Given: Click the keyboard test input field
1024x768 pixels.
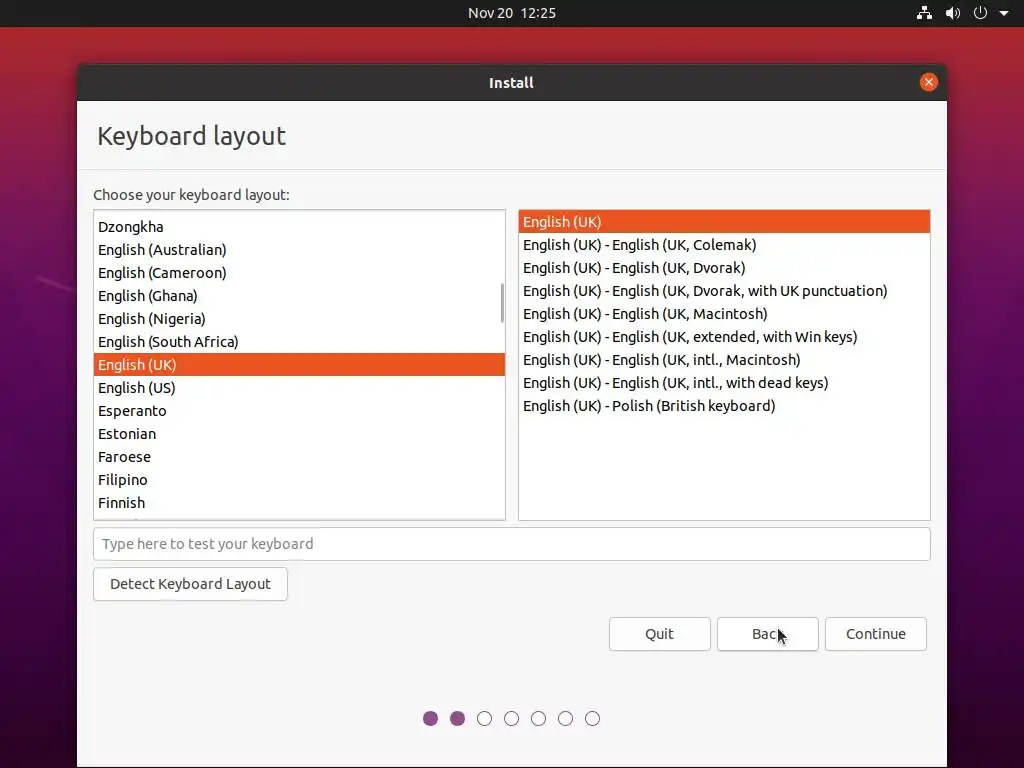Looking at the screenshot, I should (511, 544).
